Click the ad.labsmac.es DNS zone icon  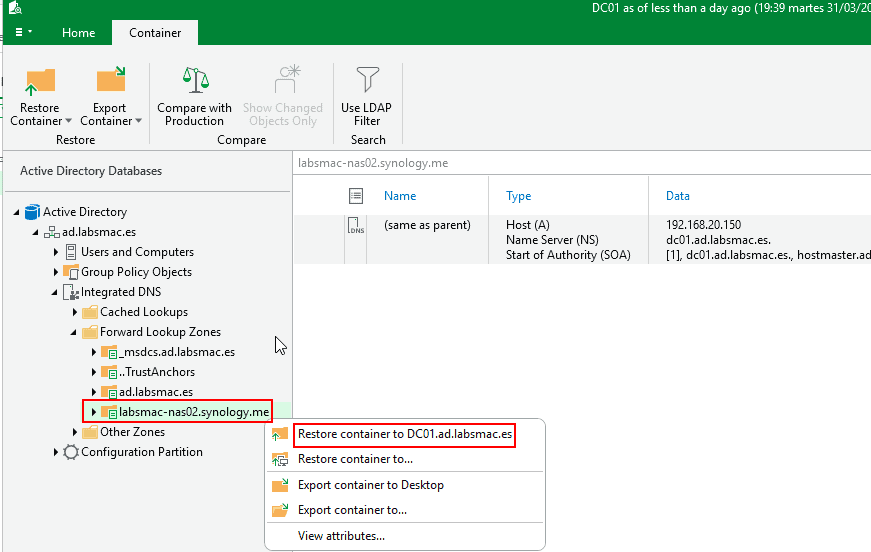click(109, 392)
